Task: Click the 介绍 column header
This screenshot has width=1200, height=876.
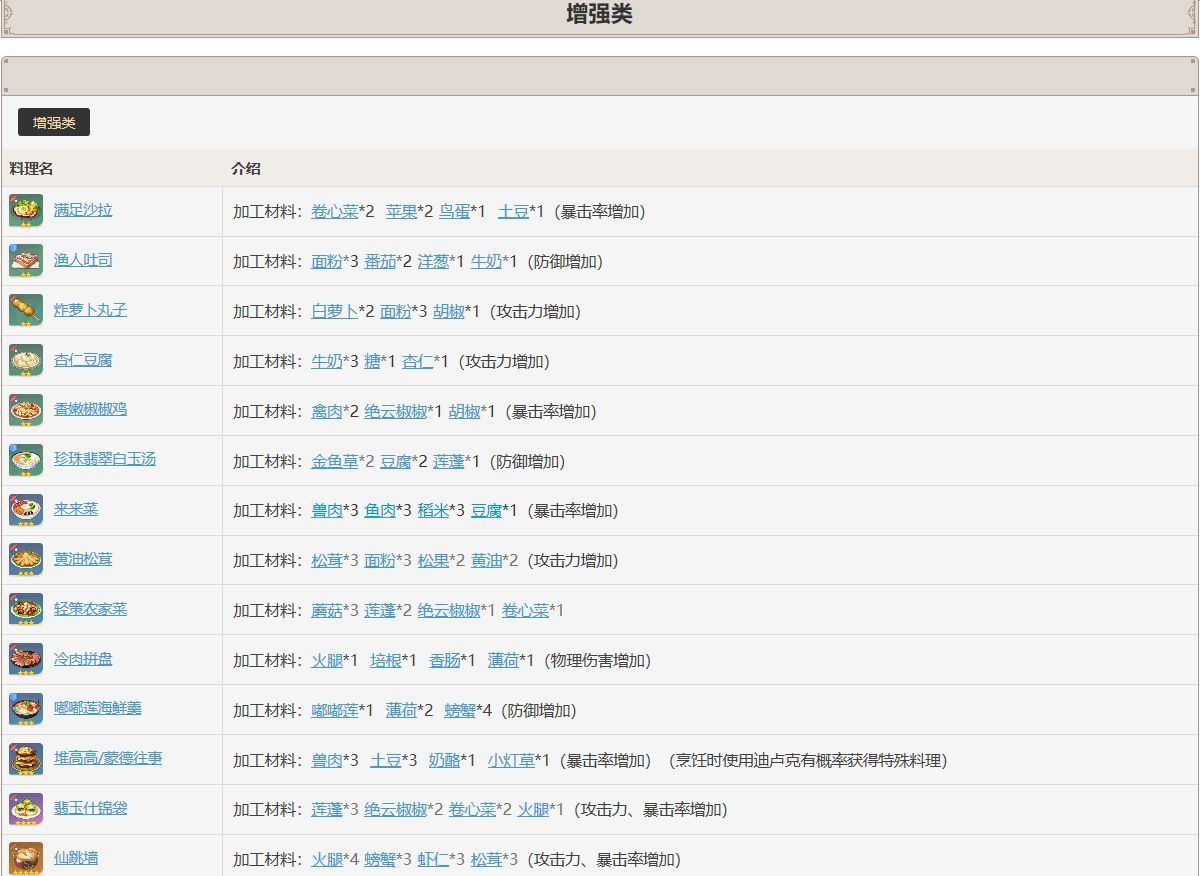Action: pos(246,169)
